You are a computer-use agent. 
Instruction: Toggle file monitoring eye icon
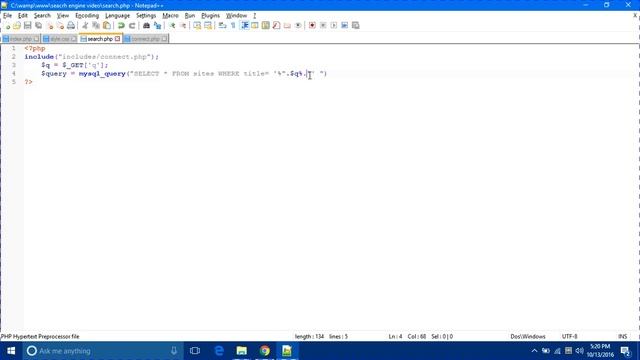(298, 26)
